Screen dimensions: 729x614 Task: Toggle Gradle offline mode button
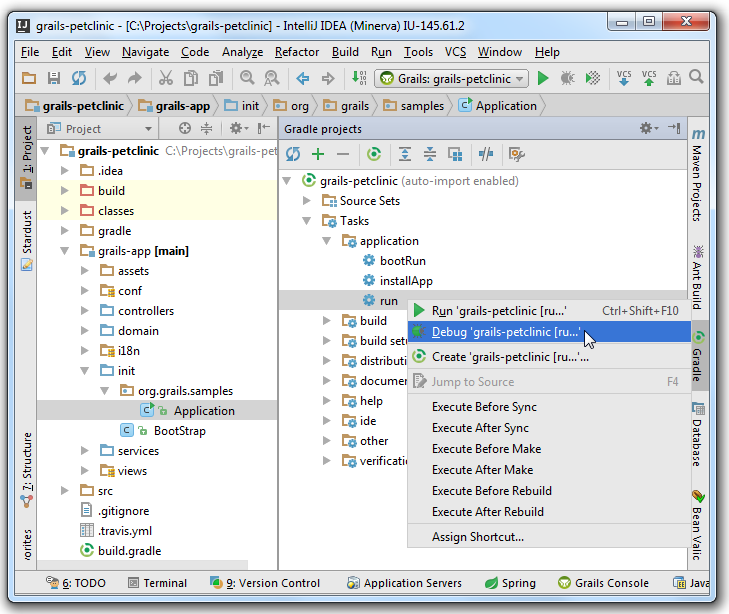(x=486, y=154)
